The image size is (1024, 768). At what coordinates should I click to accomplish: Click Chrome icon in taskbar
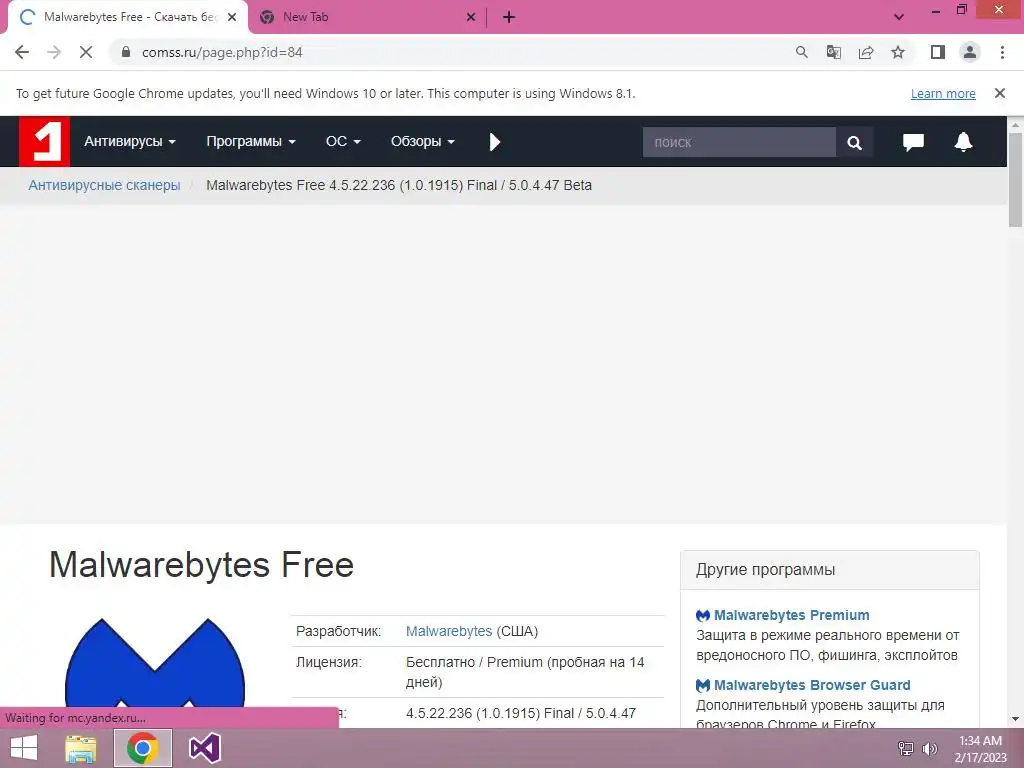tap(143, 748)
